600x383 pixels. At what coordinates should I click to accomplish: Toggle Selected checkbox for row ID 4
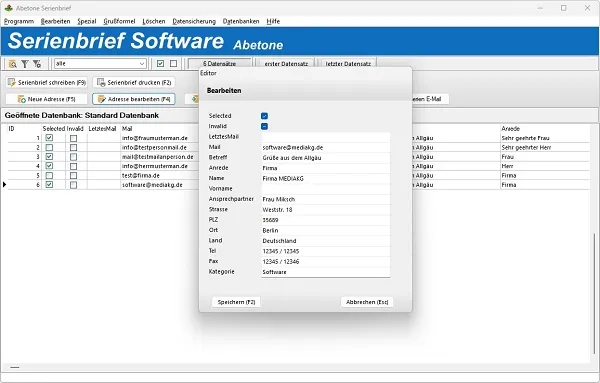pyautogui.click(x=49, y=166)
